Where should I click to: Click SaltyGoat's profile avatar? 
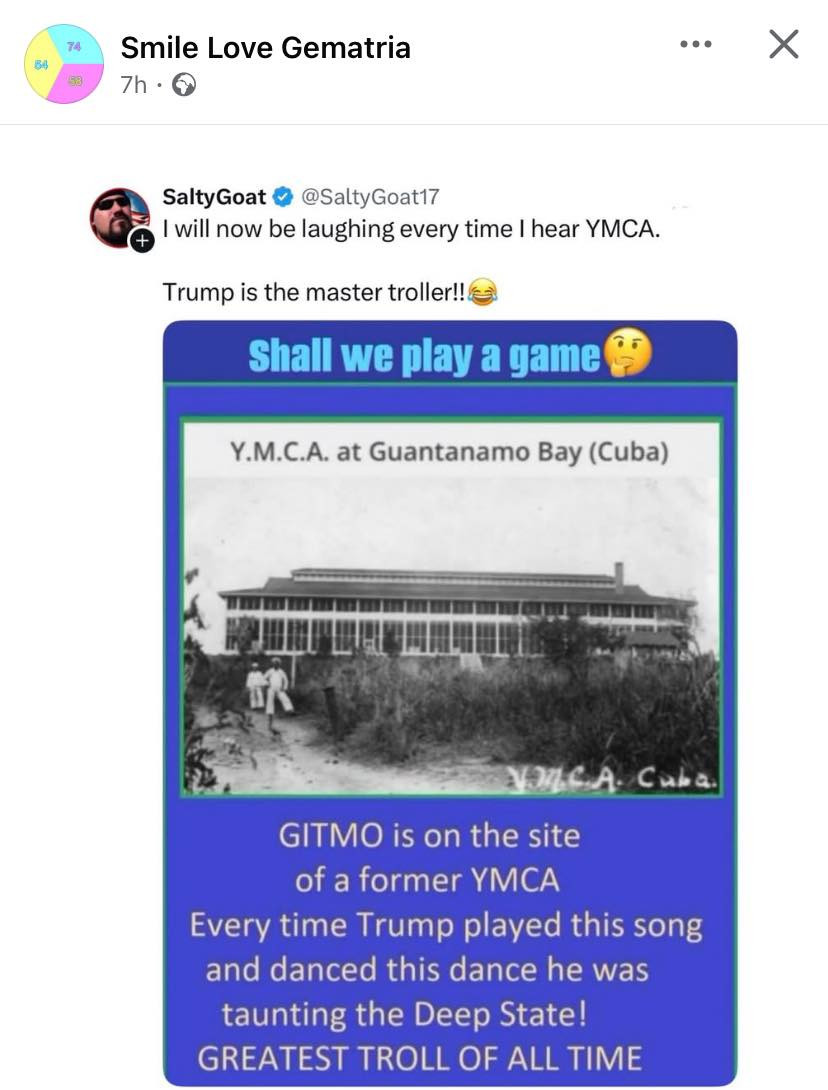point(120,215)
